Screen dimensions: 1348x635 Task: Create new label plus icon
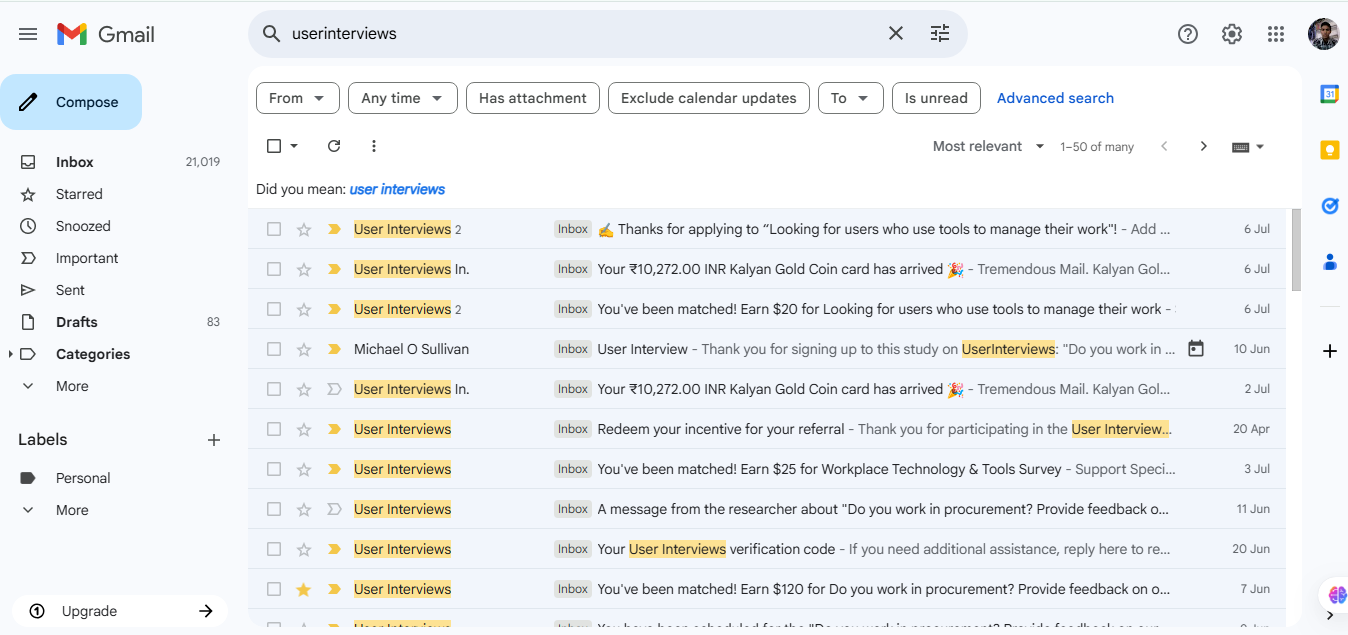(x=214, y=440)
